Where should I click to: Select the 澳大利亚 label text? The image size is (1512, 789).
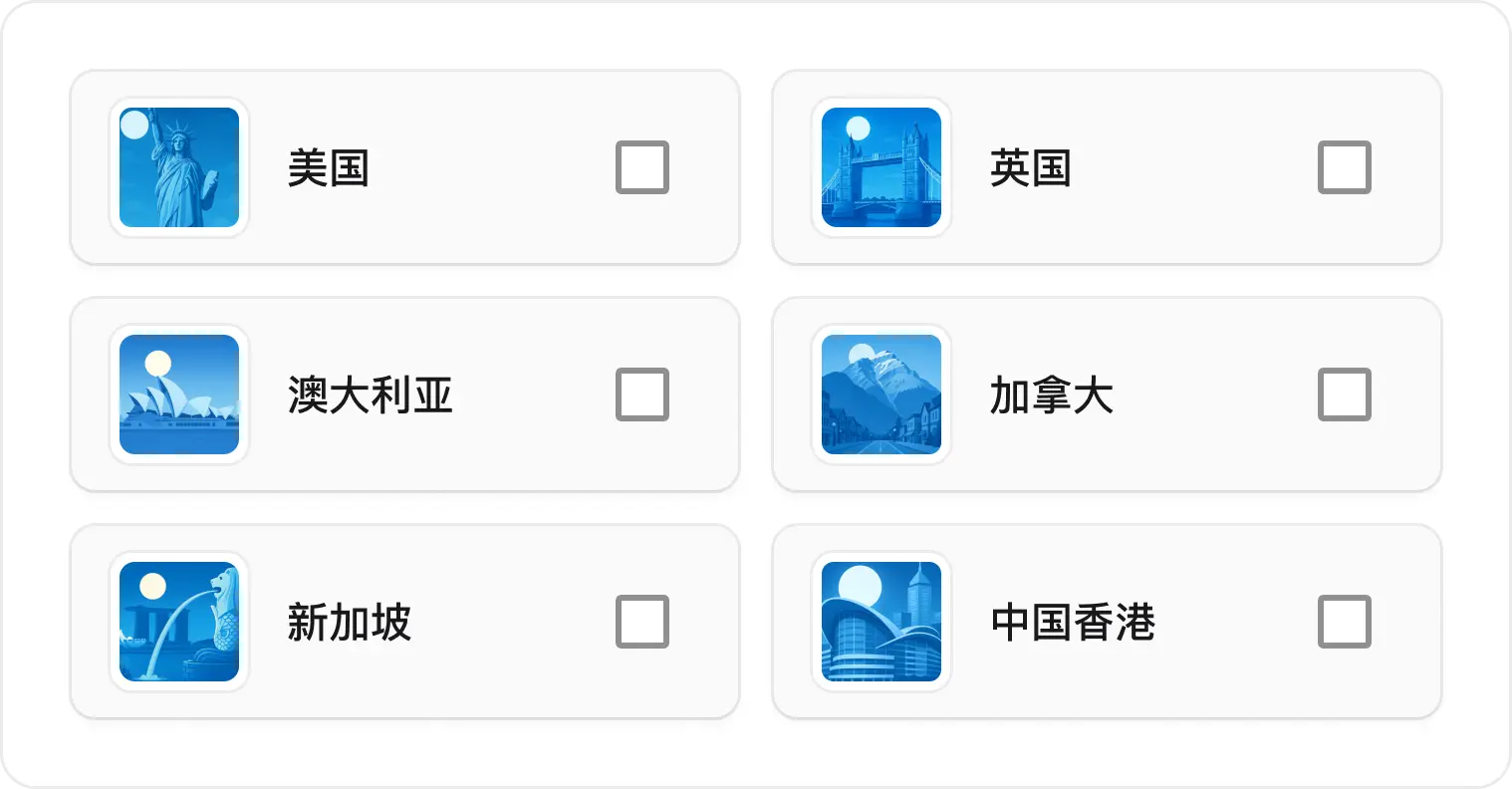coord(371,394)
